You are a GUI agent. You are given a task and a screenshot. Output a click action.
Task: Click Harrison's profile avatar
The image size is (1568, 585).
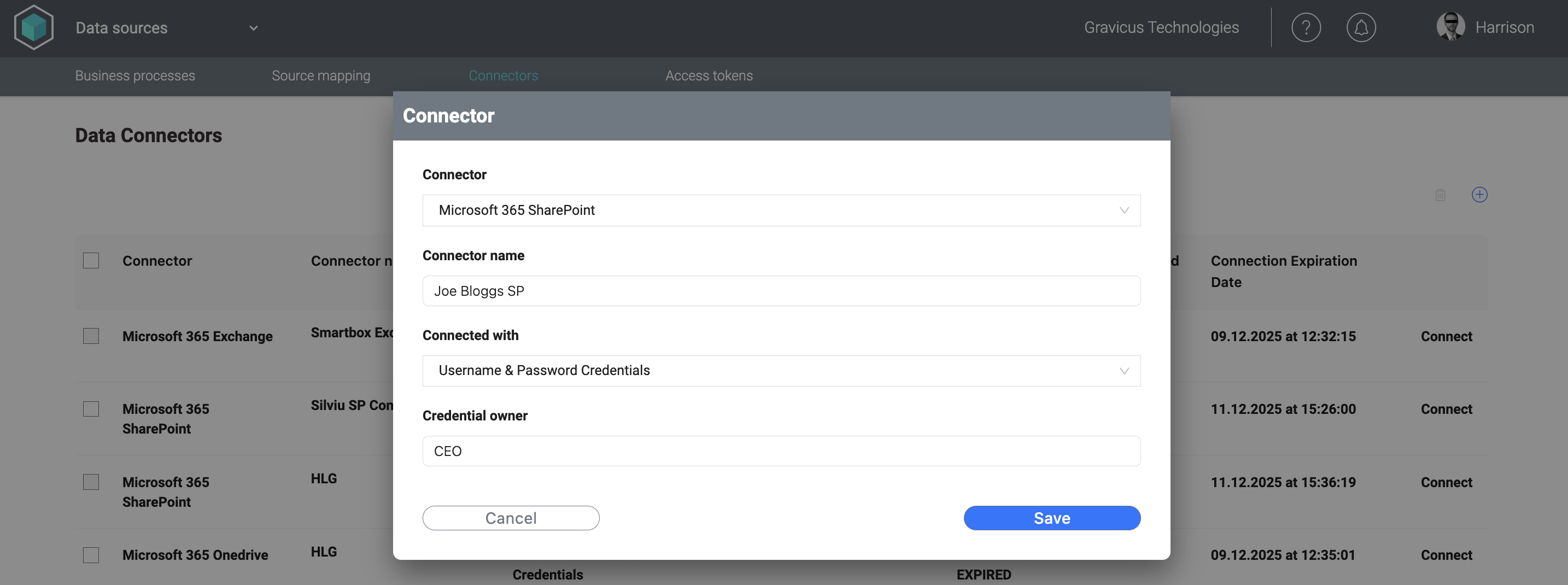pos(1450,27)
